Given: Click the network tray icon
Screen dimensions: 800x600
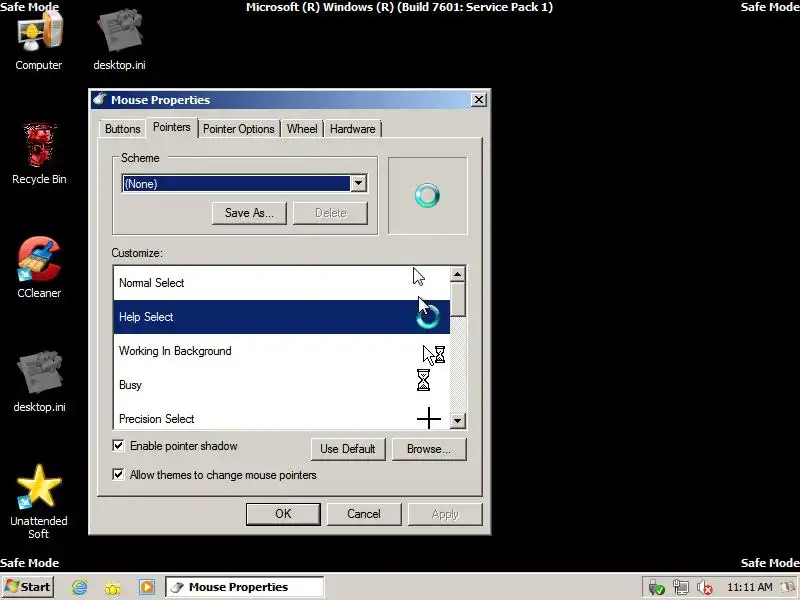Looking at the screenshot, I should click(680, 588).
